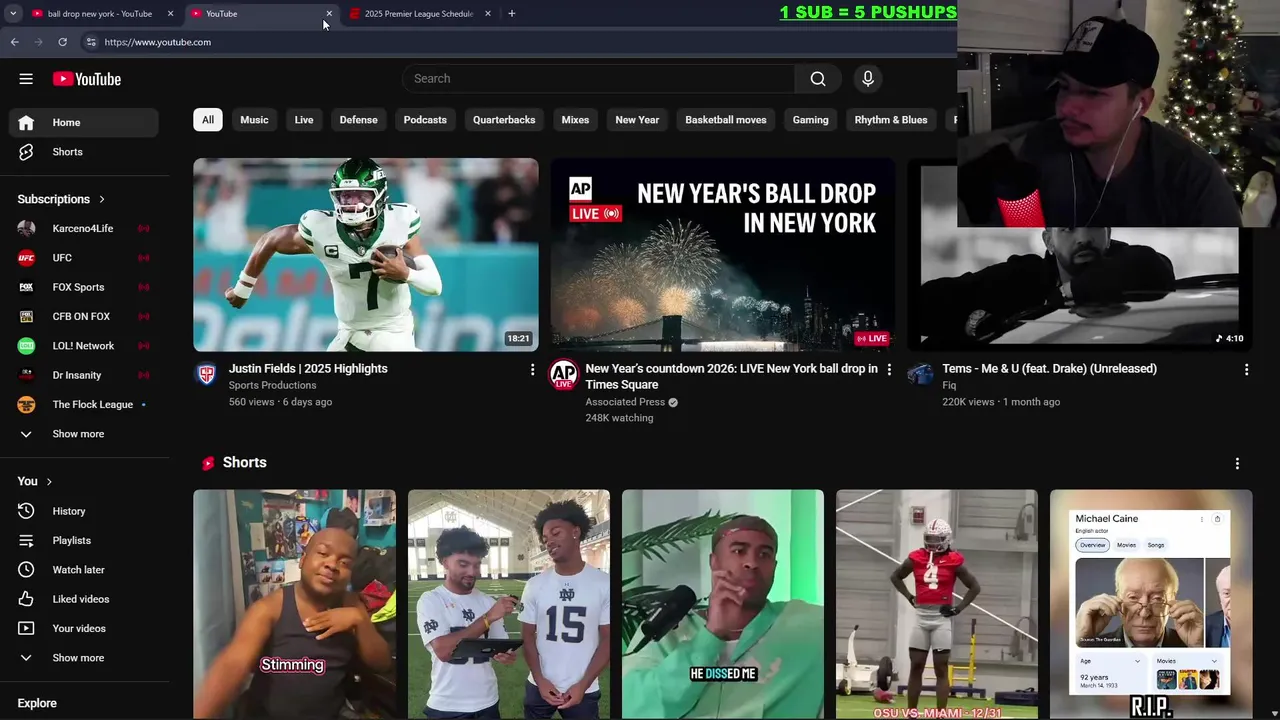Open the HE DISSED ME short
Viewport: 1280px width, 720px height.
[x=723, y=604]
